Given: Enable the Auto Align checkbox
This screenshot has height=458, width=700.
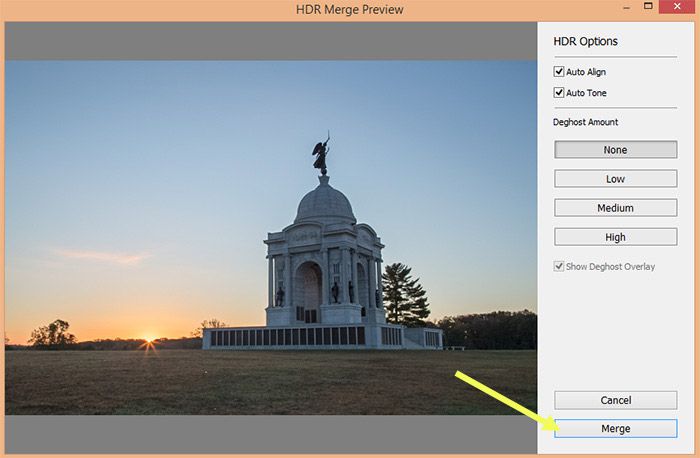Looking at the screenshot, I should pyautogui.click(x=559, y=72).
